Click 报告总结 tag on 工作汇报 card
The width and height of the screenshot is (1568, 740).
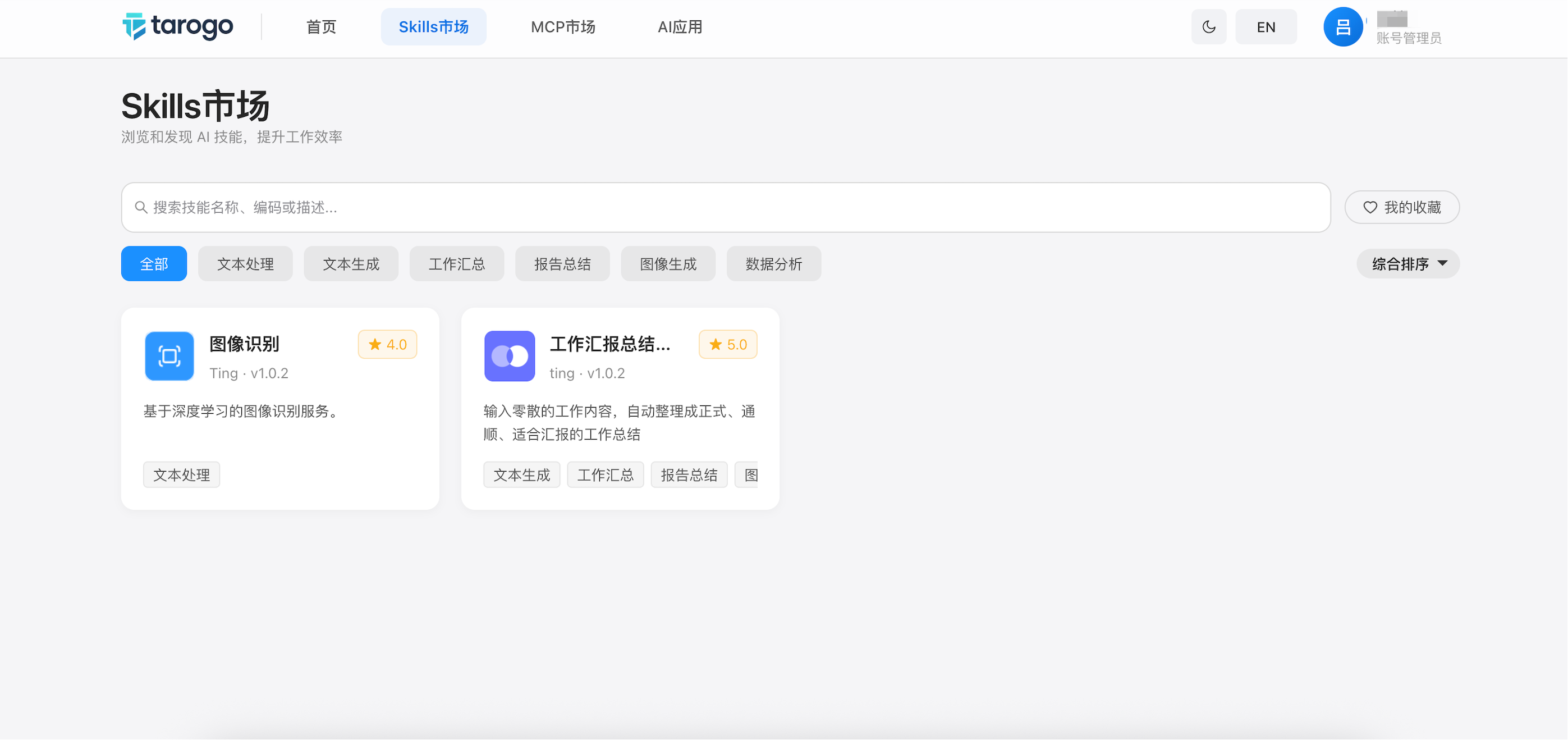coord(689,474)
